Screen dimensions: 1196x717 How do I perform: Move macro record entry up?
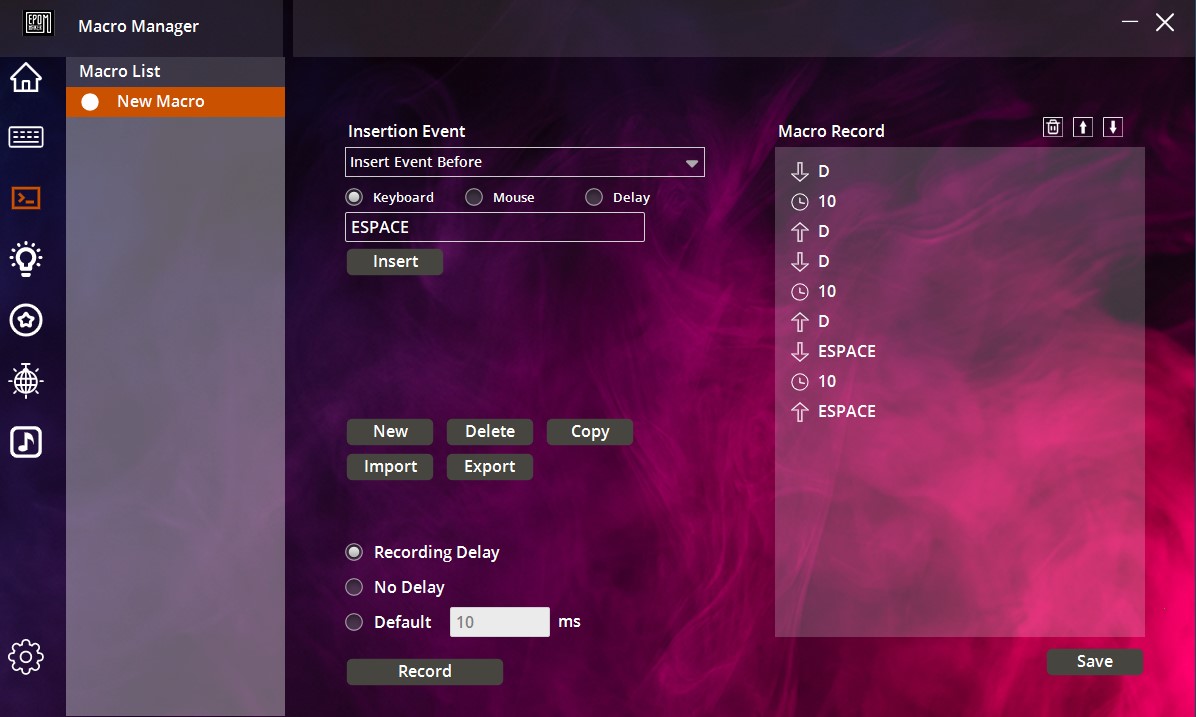1083,127
